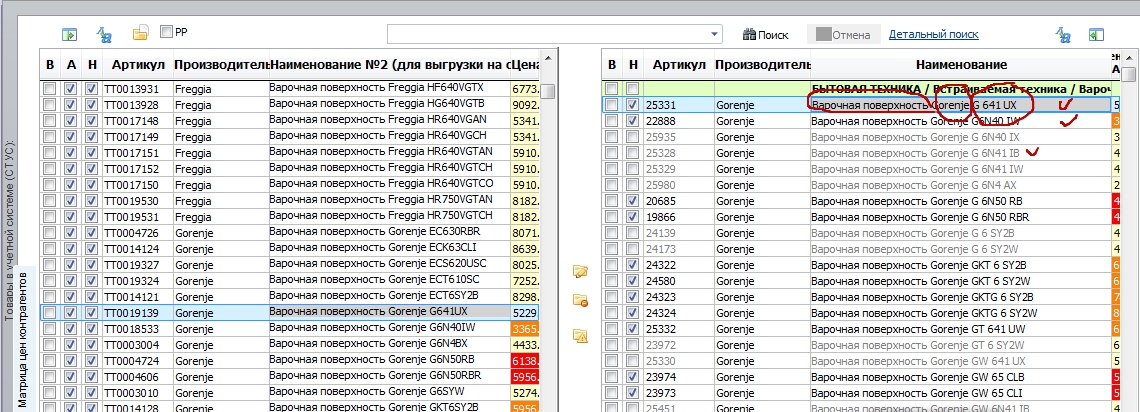1140x412 pixels.
Task: Click the folder with warning triangle icon
Action: click(x=580, y=335)
